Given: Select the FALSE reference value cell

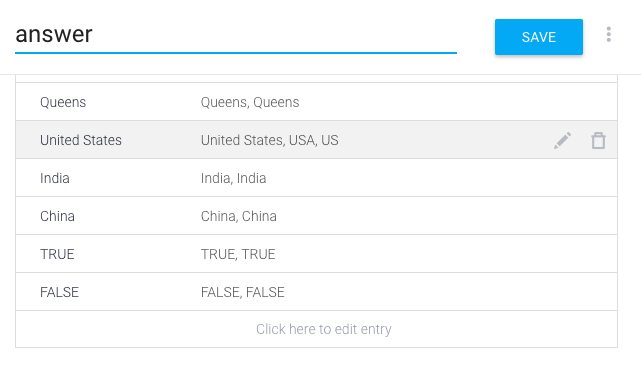Looking at the screenshot, I should tap(59, 292).
